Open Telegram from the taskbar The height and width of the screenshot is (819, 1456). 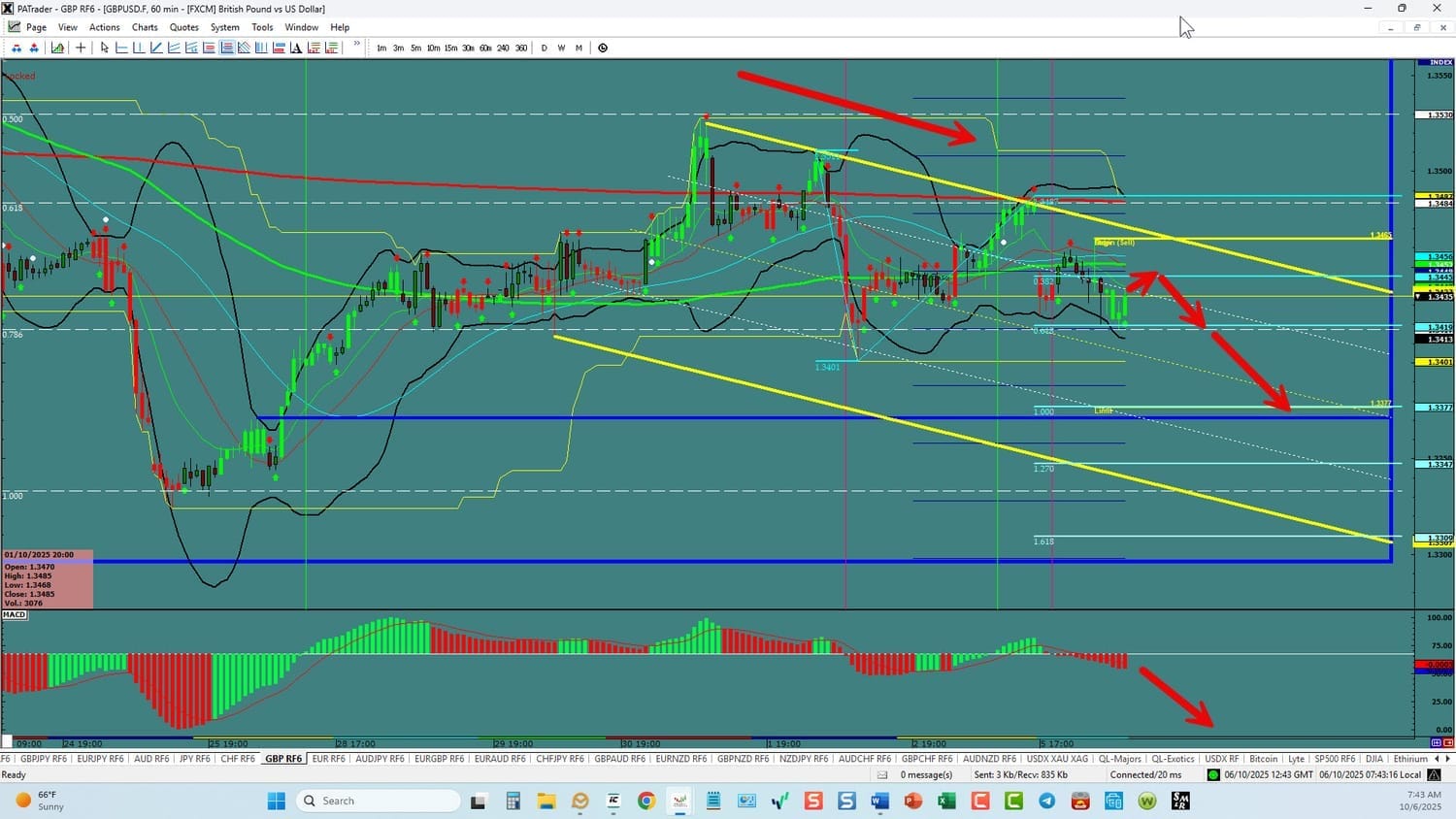pyautogui.click(x=1047, y=801)
